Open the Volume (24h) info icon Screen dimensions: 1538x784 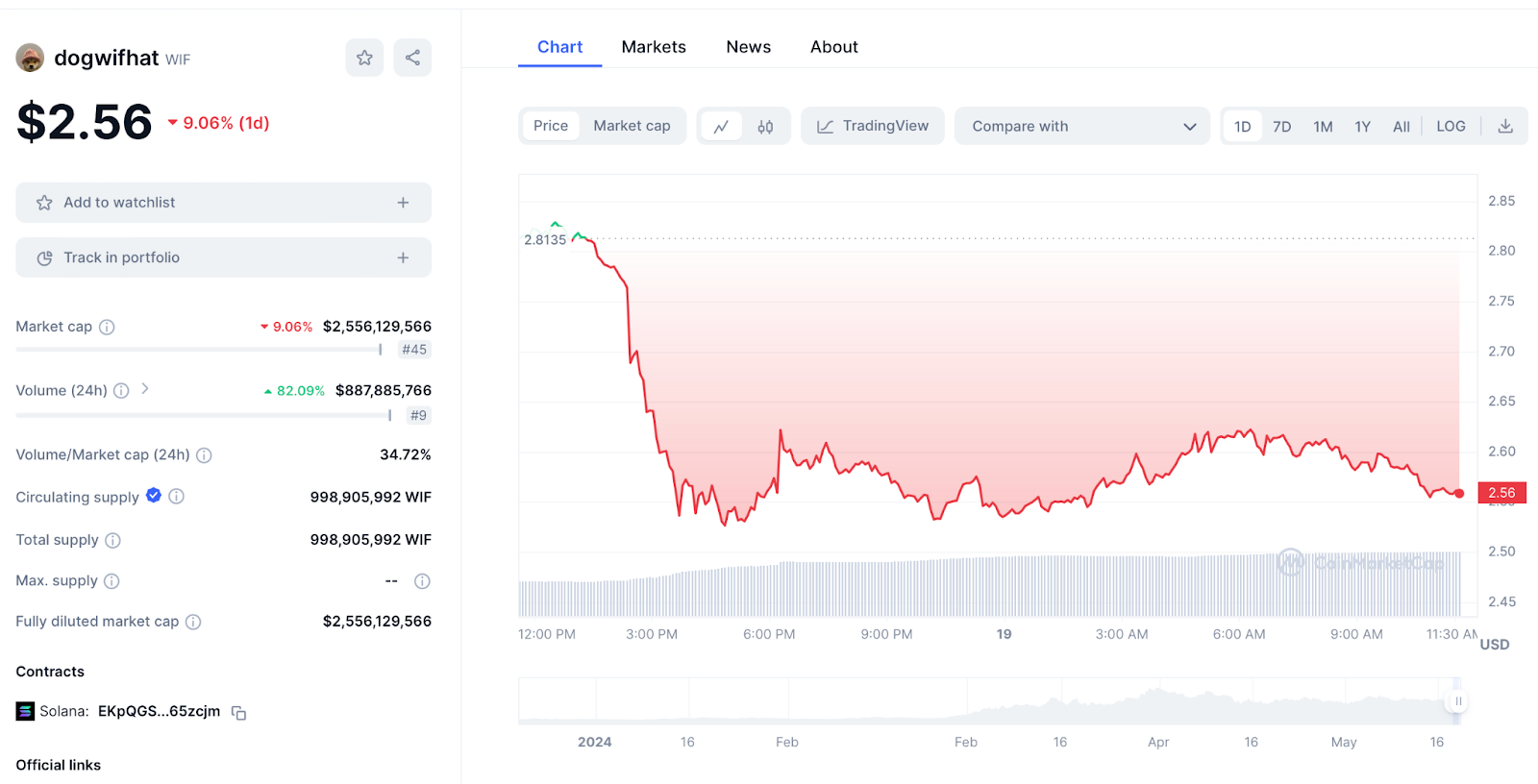point(121,390)
